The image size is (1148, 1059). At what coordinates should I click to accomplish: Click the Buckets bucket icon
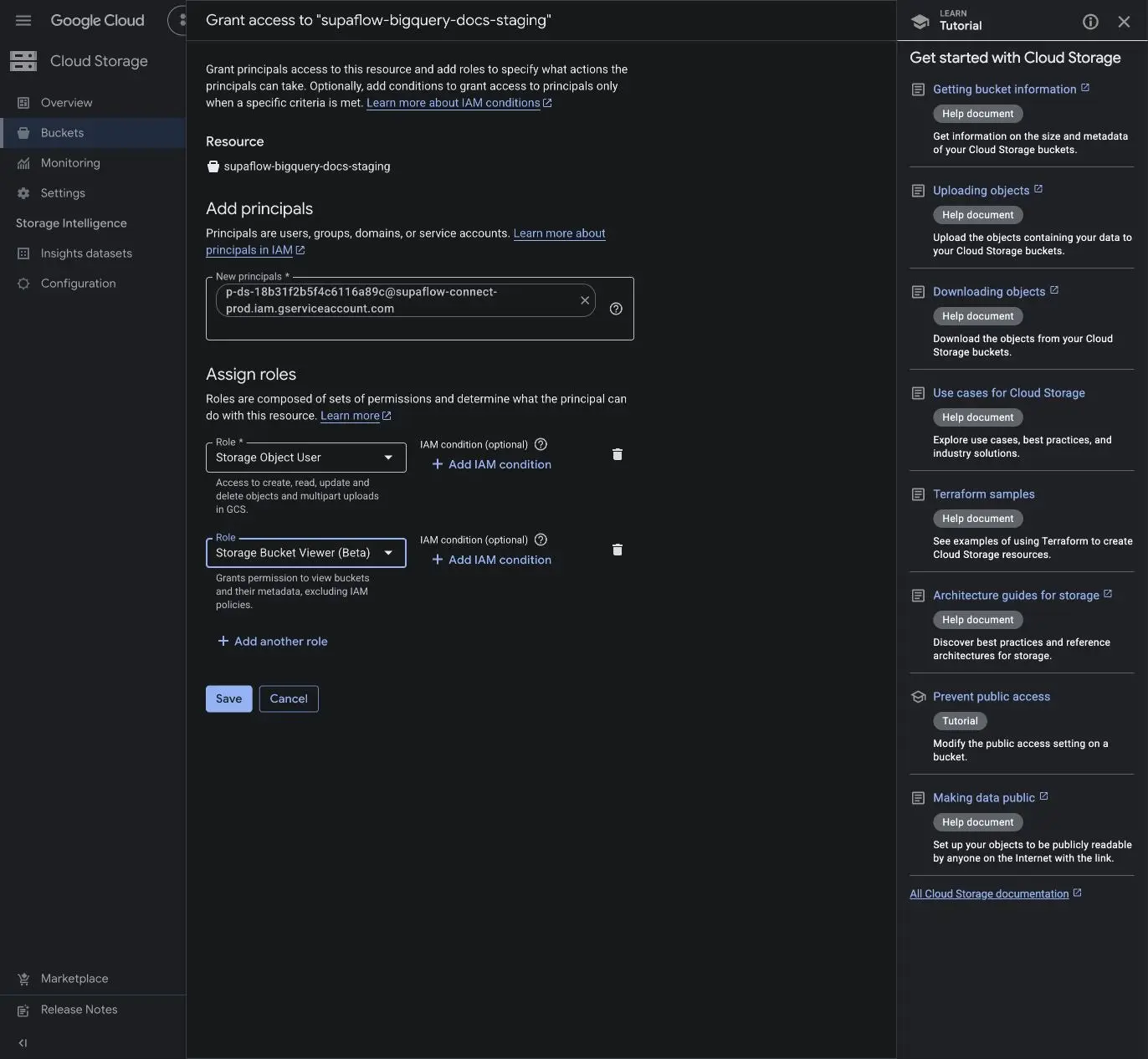(x=23, y=132)
